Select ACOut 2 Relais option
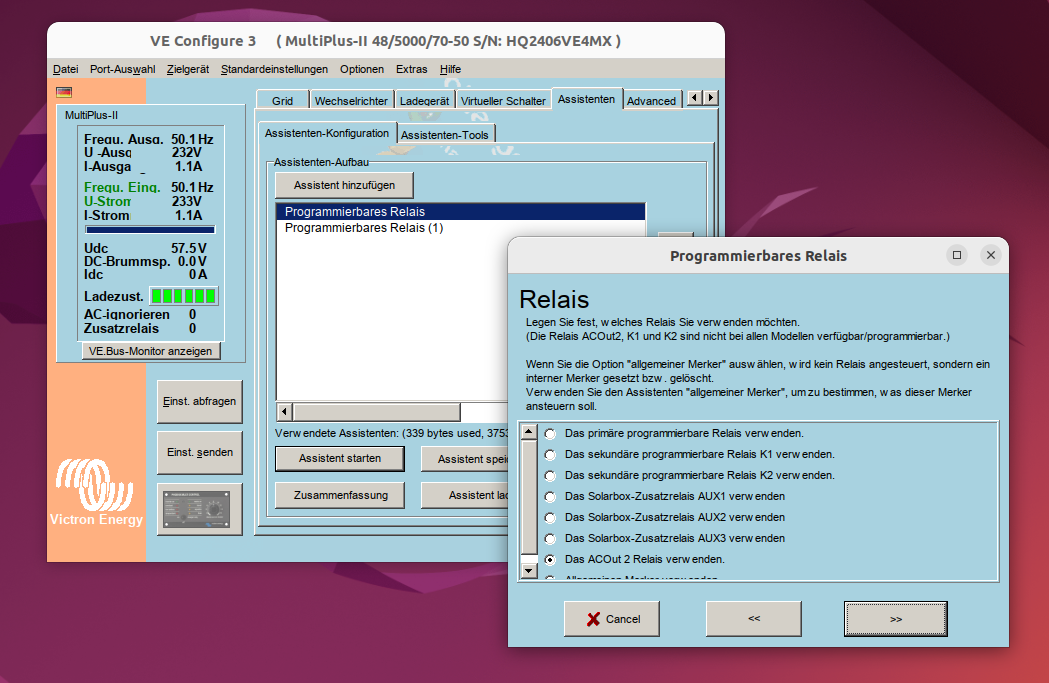The height and width of the screenshot is (683, 1049). pos(550,559)
